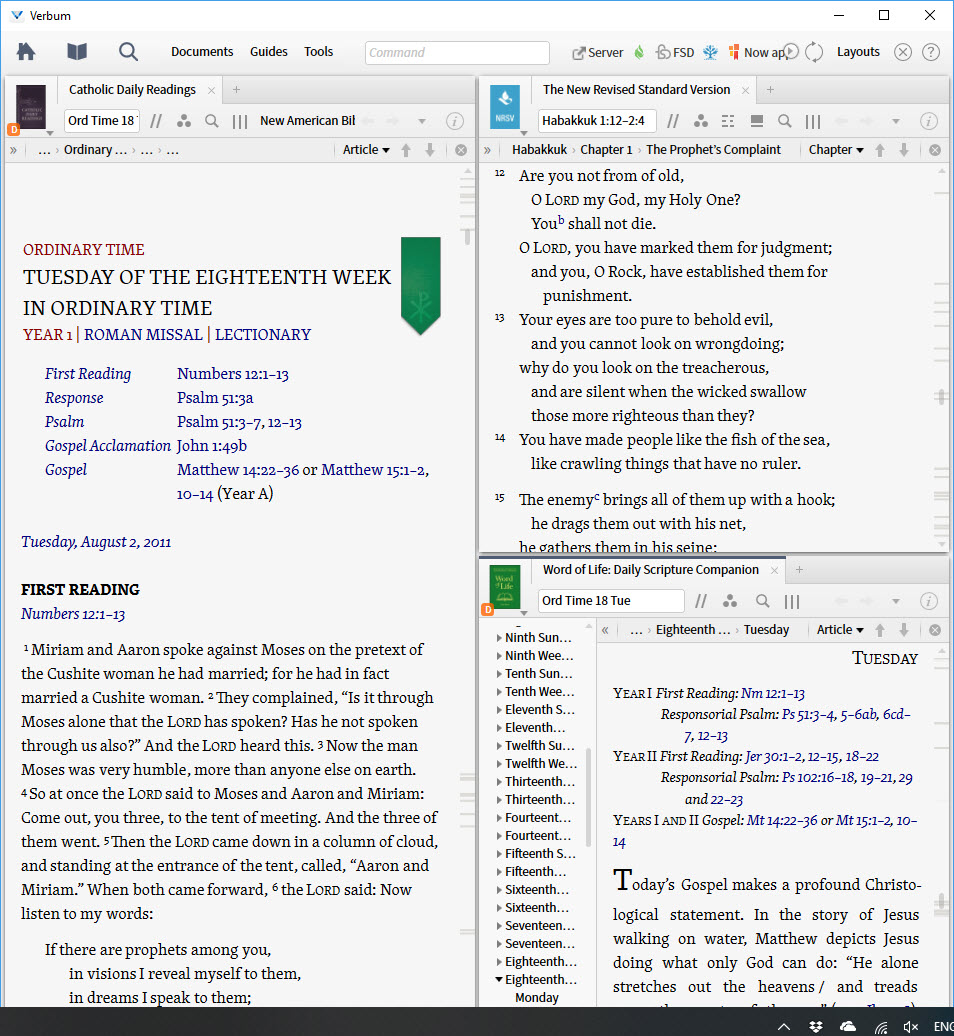Select Word of Life: Daily Scripture Companion tab
The width and height of the screenshot is (954, 1036).
pos(651,570)
